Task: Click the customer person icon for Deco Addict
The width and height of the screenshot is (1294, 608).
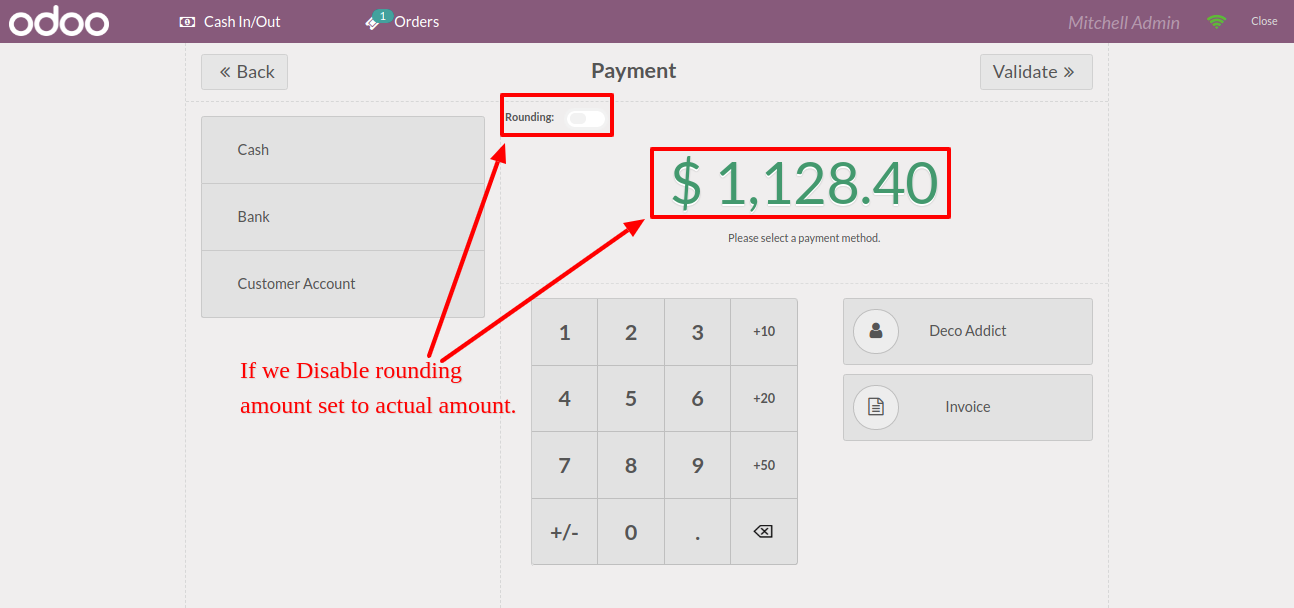Action: [x=876, y=331]
